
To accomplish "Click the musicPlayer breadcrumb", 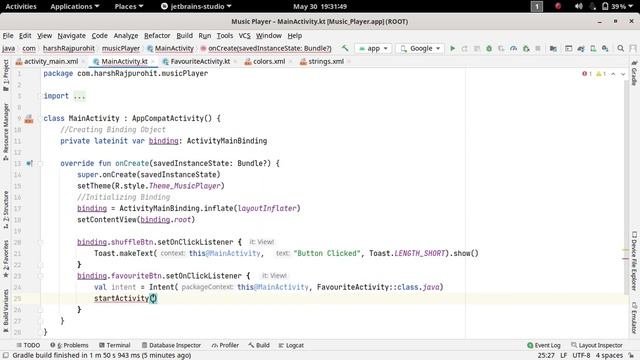I will coord(121,48).
